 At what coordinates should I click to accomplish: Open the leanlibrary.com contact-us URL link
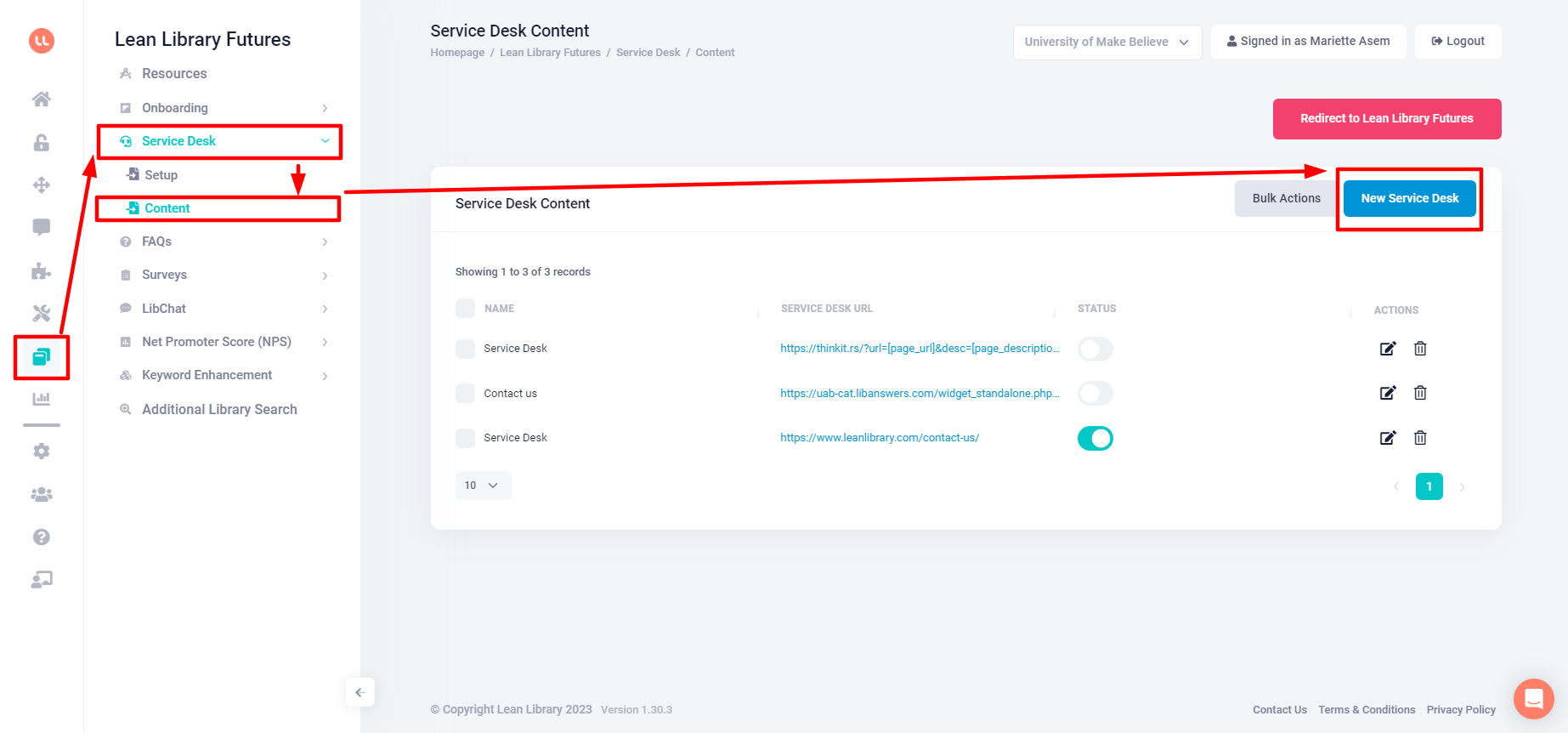tap(880, 438)
